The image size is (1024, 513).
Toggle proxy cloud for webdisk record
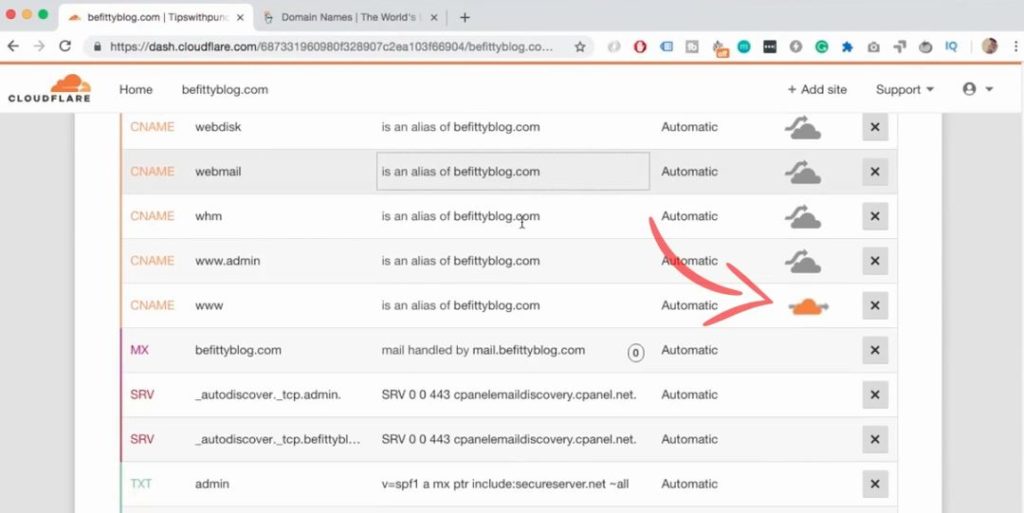[x=803, y=127]
